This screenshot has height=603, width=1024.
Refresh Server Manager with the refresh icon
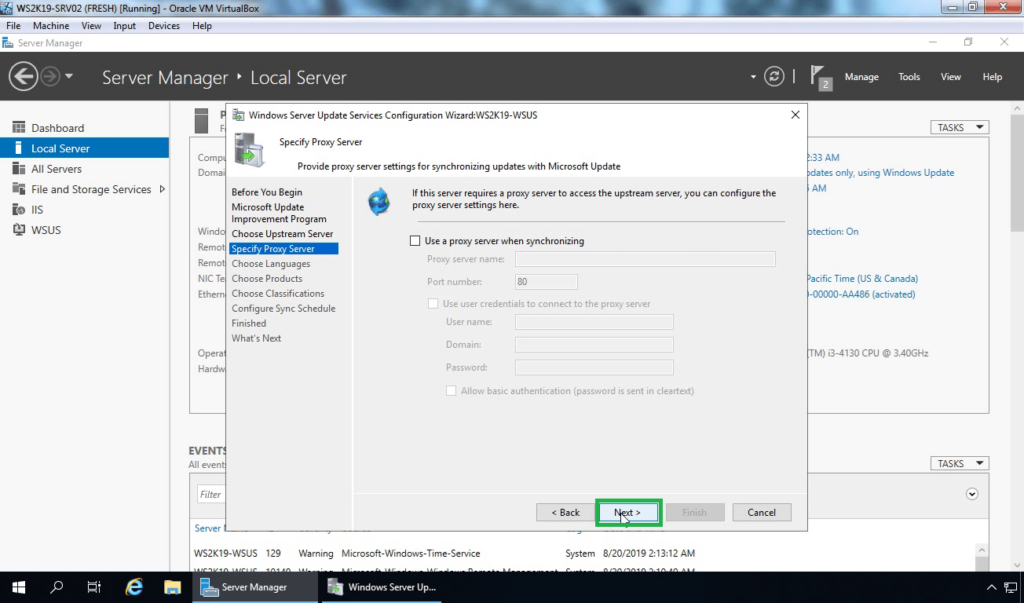coord(774,76)
